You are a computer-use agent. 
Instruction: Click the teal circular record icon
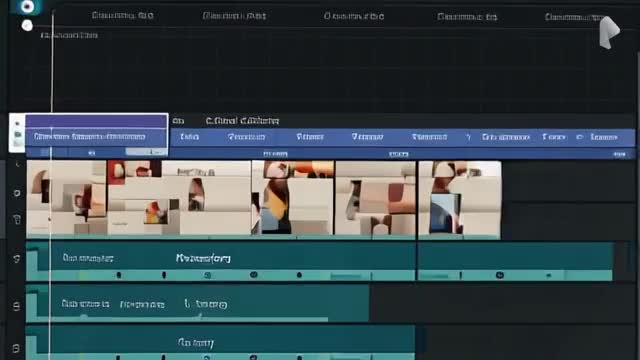coord(27,7)
